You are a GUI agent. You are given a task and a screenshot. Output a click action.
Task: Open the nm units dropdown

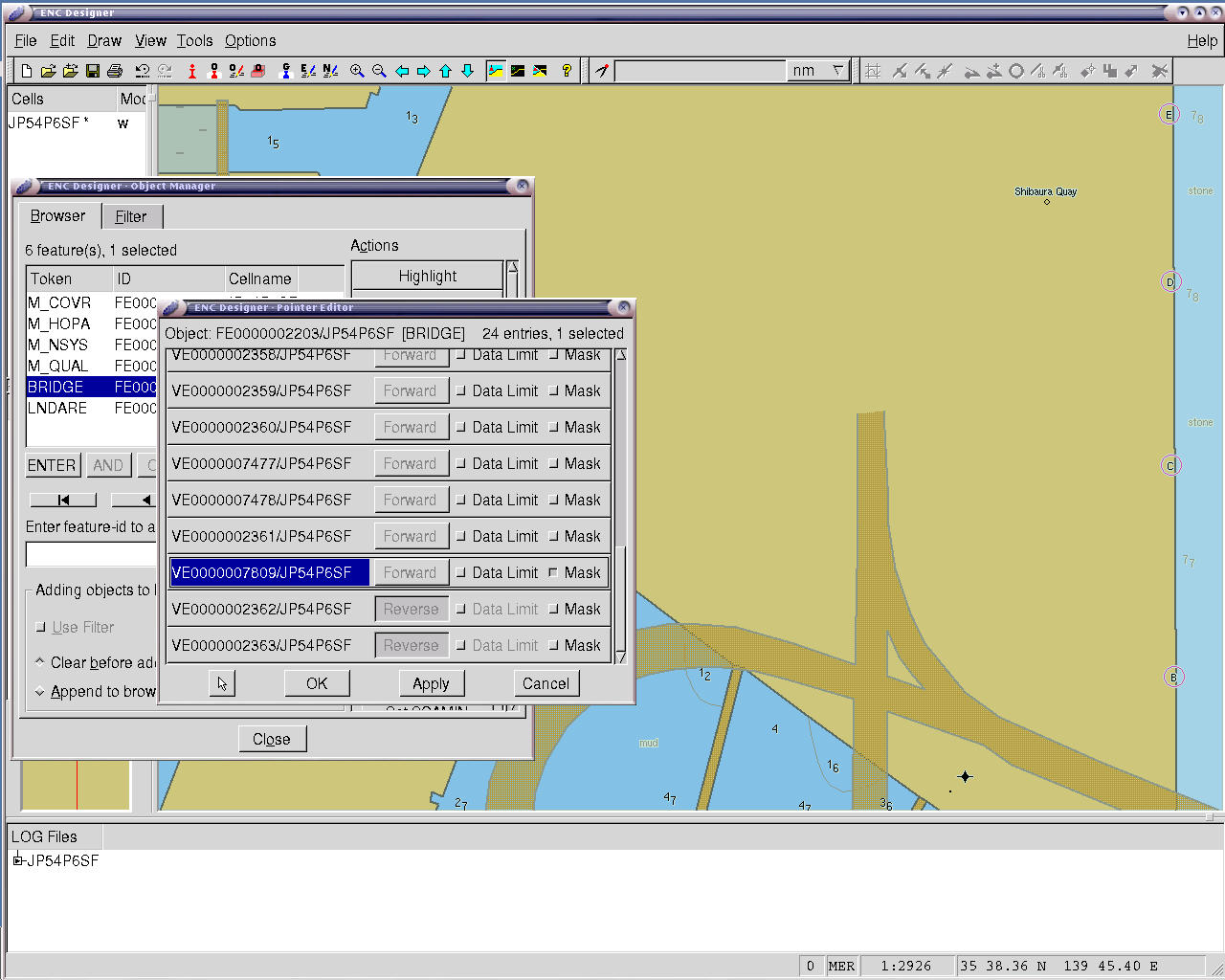tap(837, 71)
